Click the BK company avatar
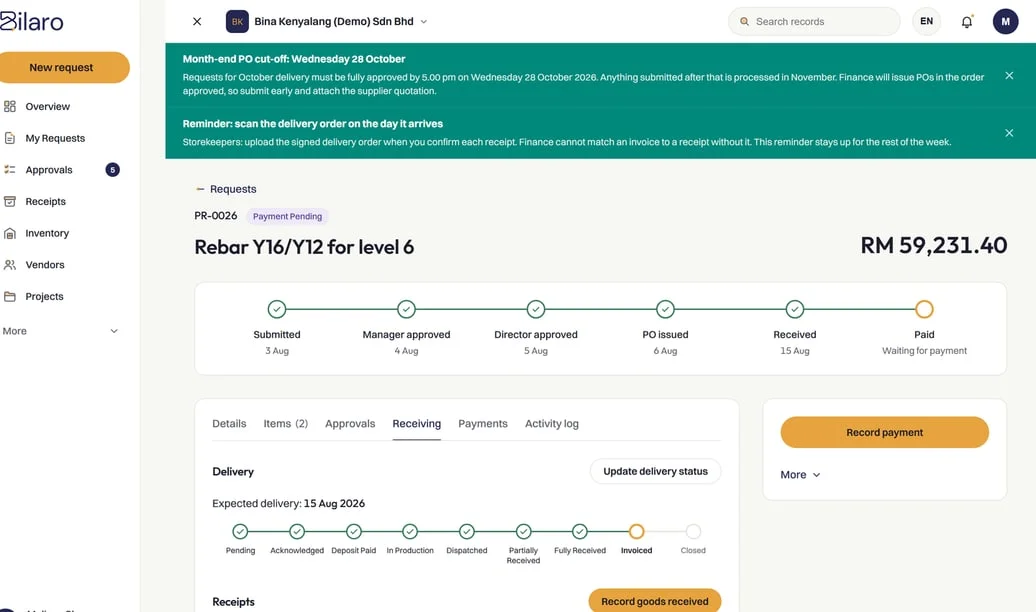 coord(237,21)
